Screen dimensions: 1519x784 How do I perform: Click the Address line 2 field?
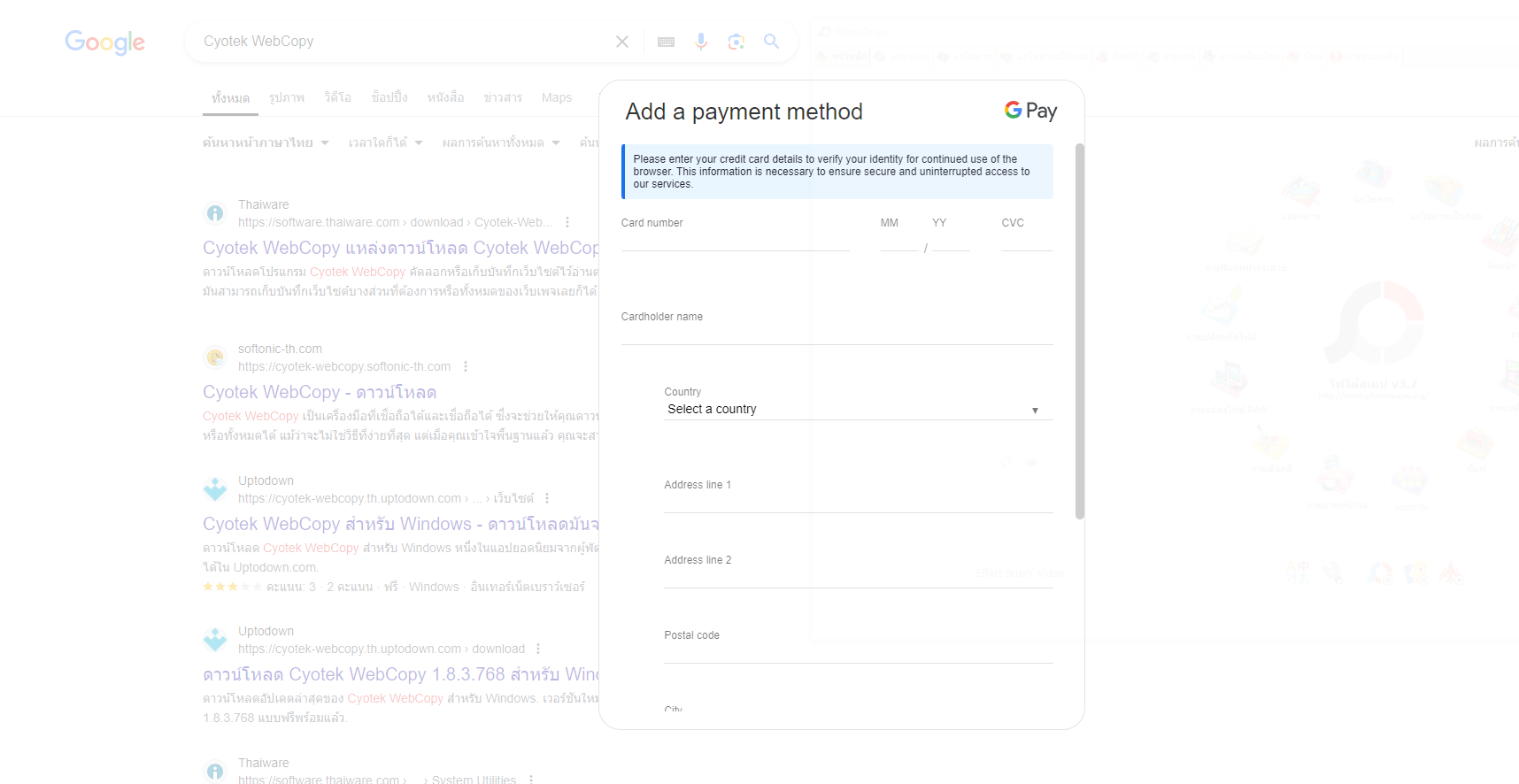pyautogui.click(x=858, y=578)
